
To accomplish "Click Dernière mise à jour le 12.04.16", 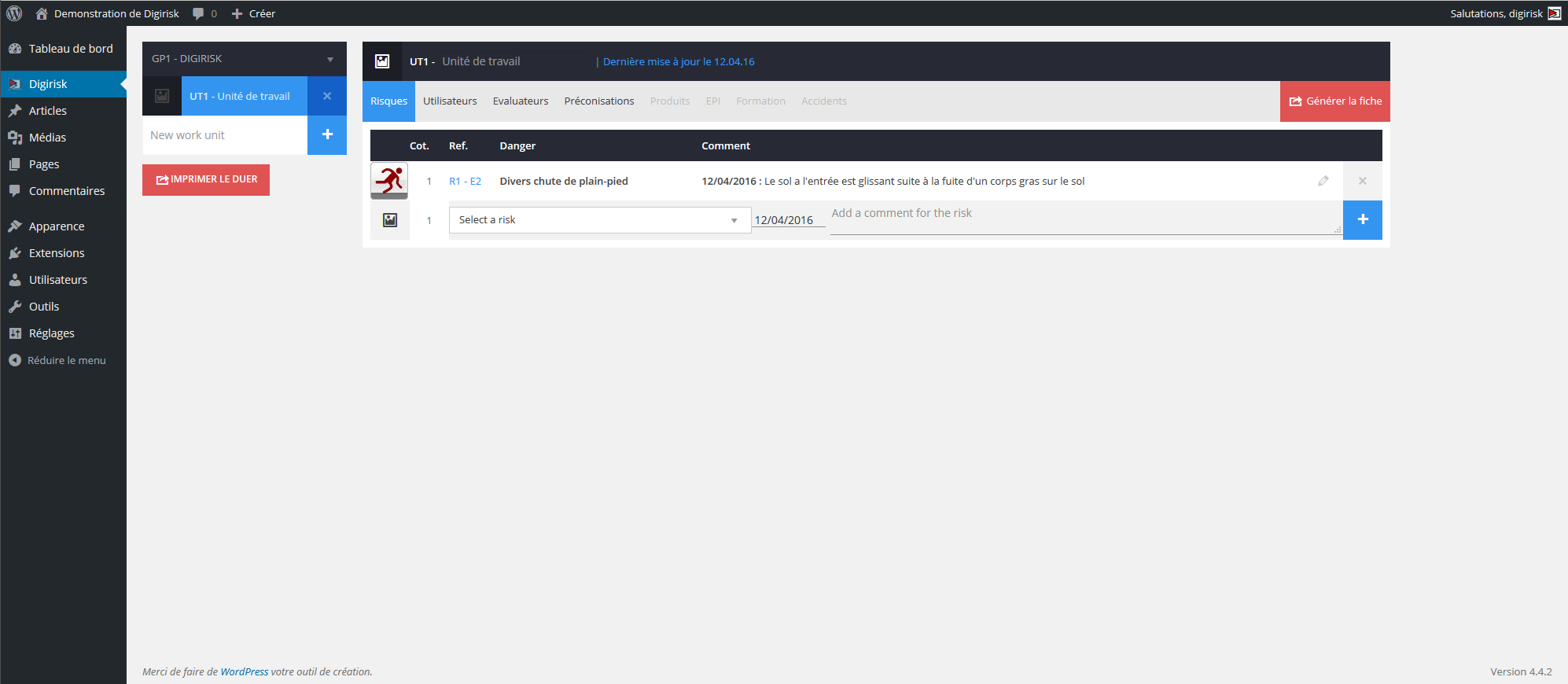I will click(x=679, y=61).
